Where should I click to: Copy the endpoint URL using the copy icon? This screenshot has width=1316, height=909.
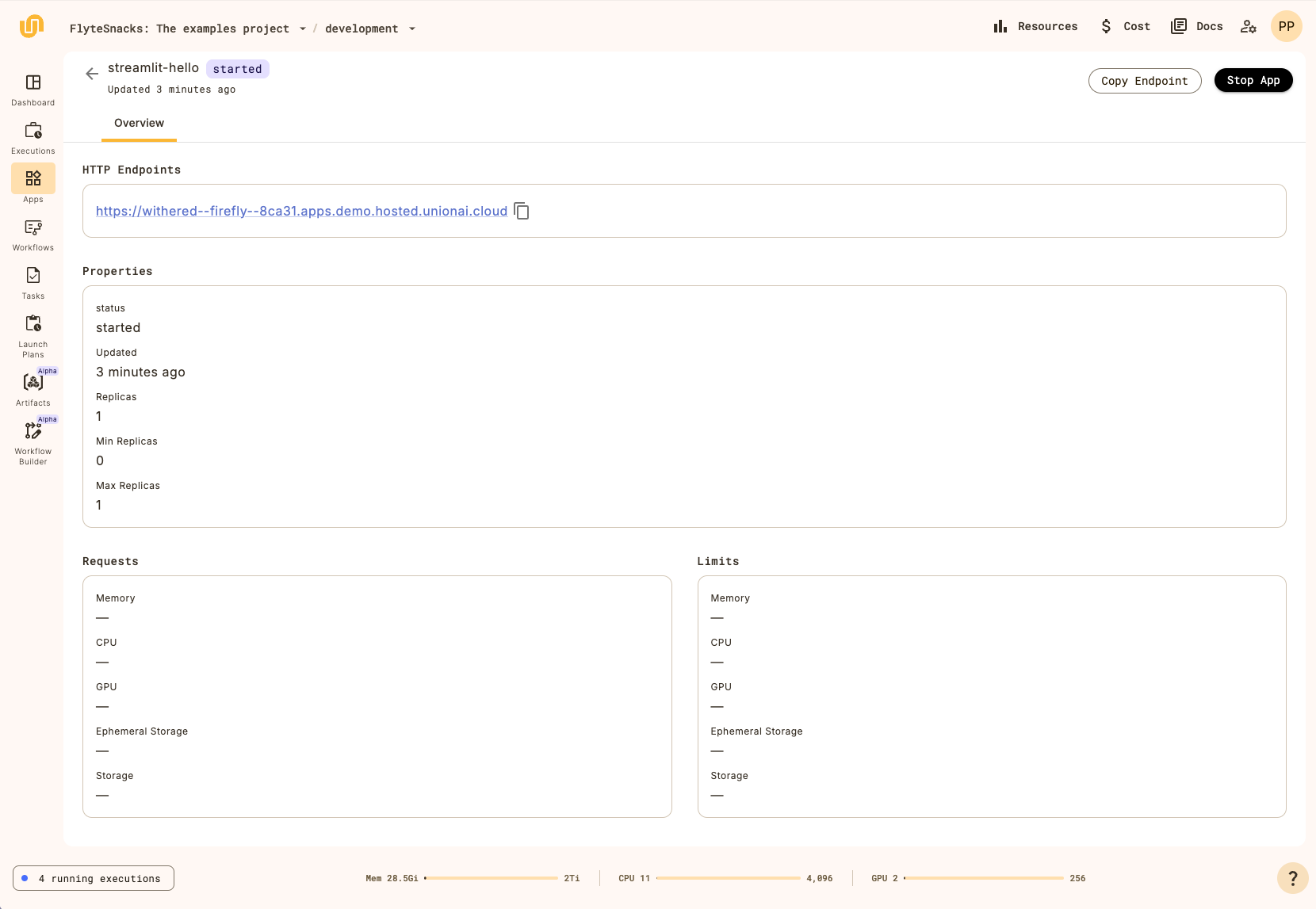pyautogui.click(x=522, y=211)
